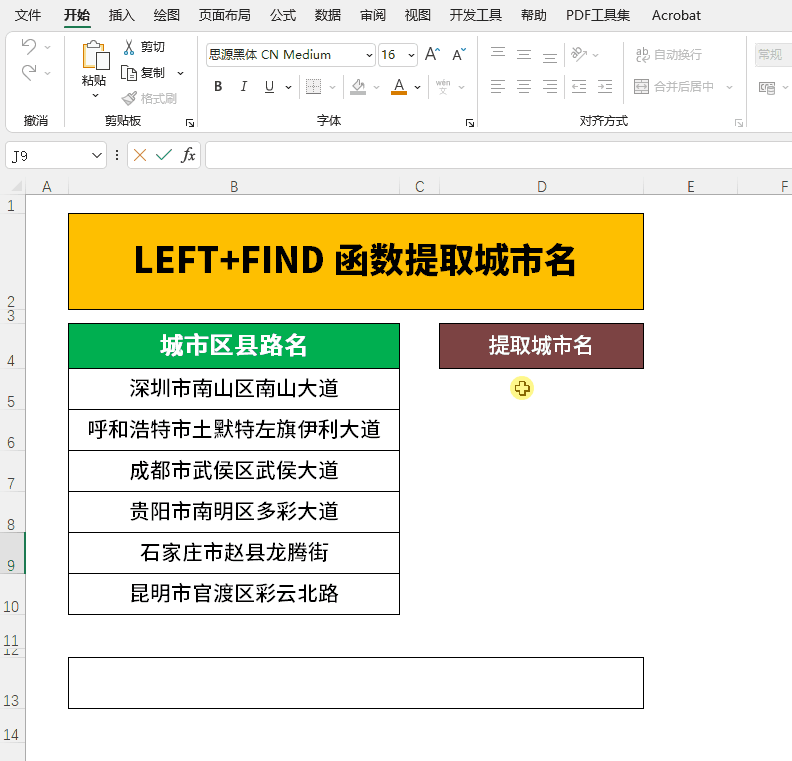The height and width of the screenshot is (761, 792).
Task: Expand underline style dropdown arrow
Action: point(288,87)
